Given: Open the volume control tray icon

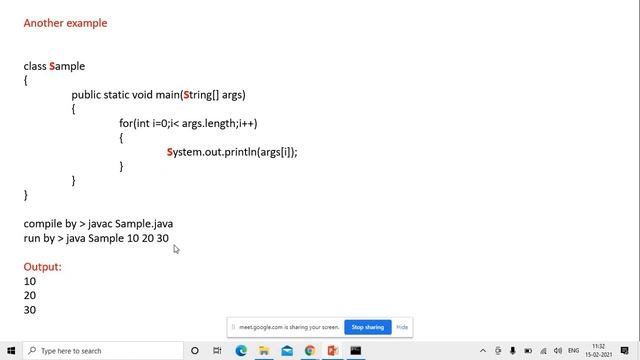Looking at the screenshot, I should (x=558, y=351).
